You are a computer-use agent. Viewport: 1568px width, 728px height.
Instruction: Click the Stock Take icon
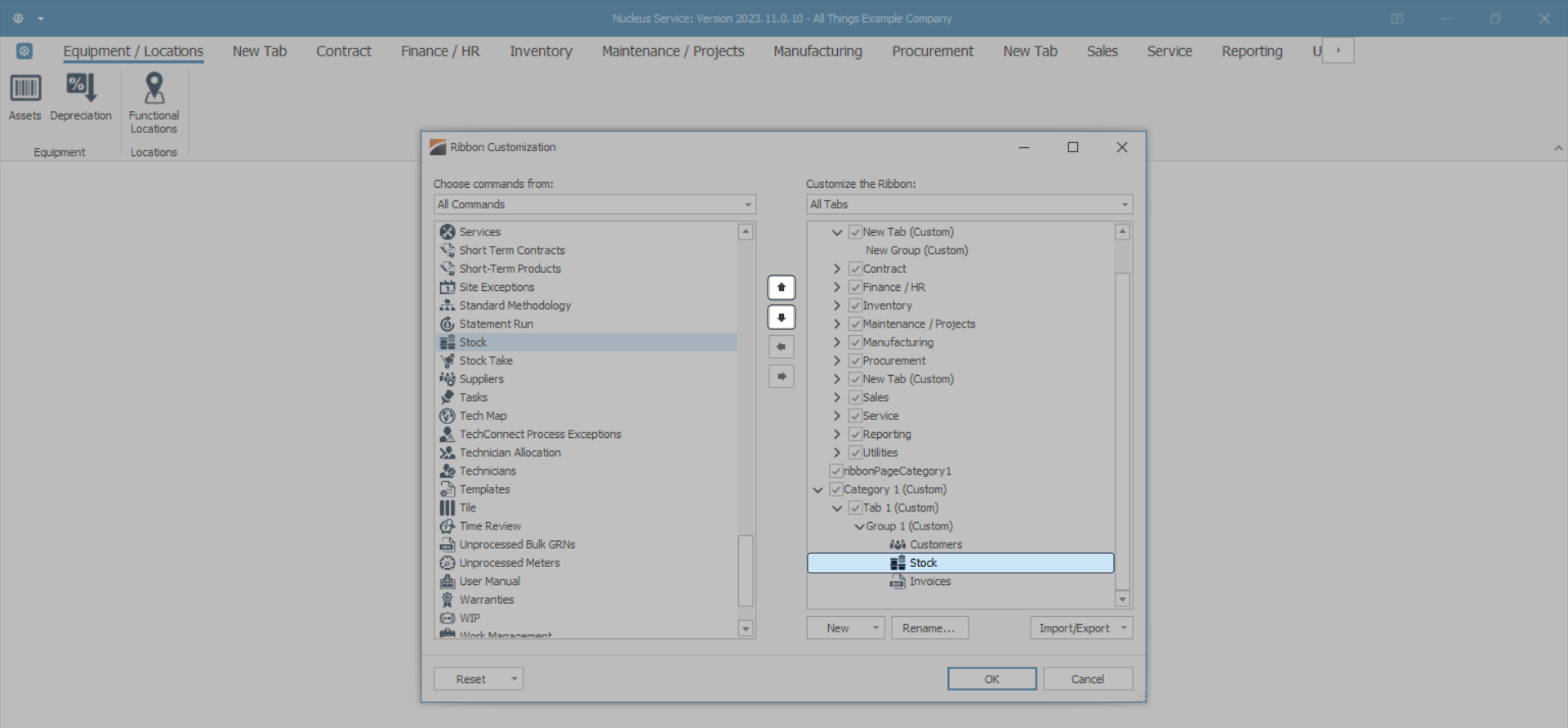pyautogui.click(x=448, y=360)
